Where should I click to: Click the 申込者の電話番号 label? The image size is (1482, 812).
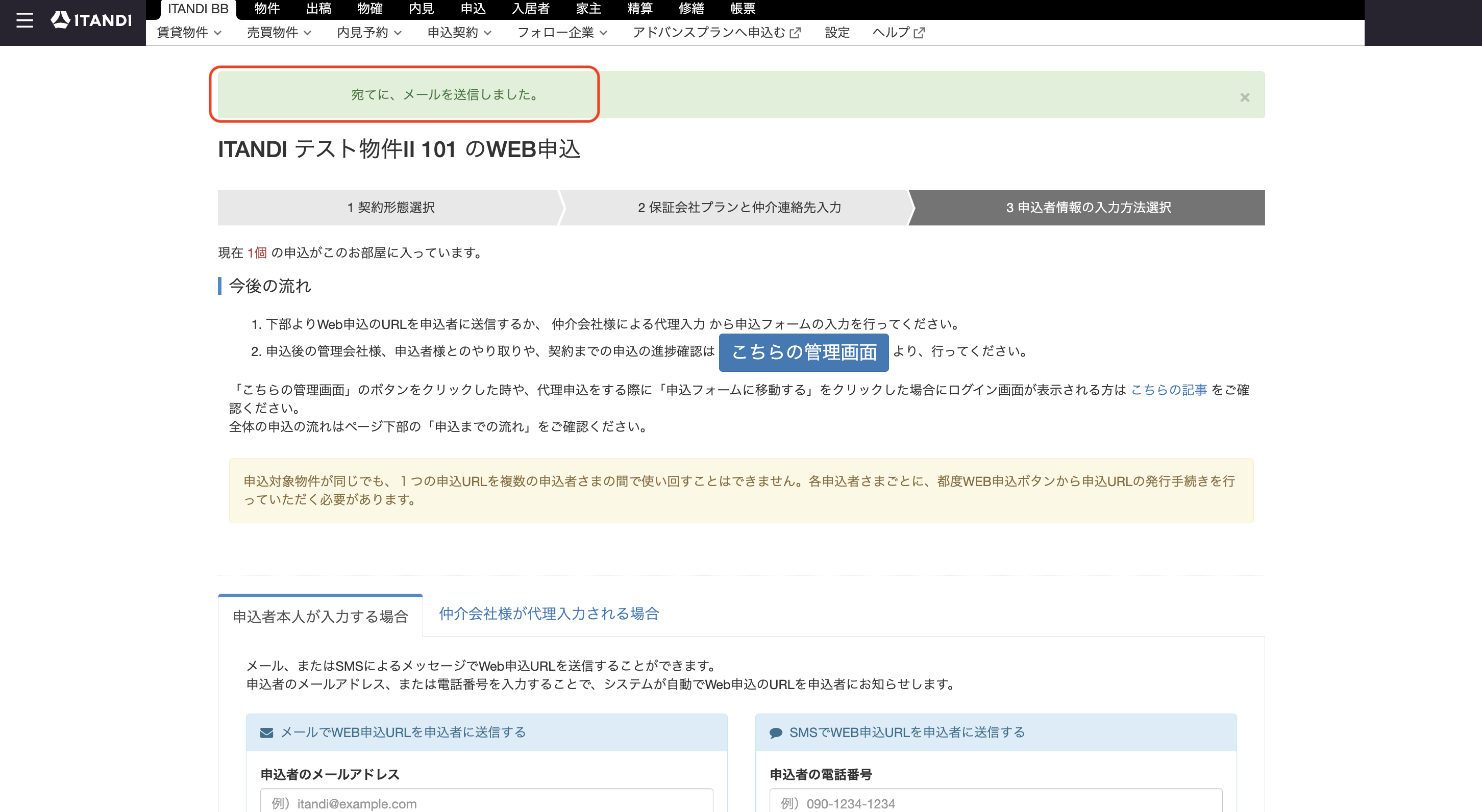(x=821, y=775)
